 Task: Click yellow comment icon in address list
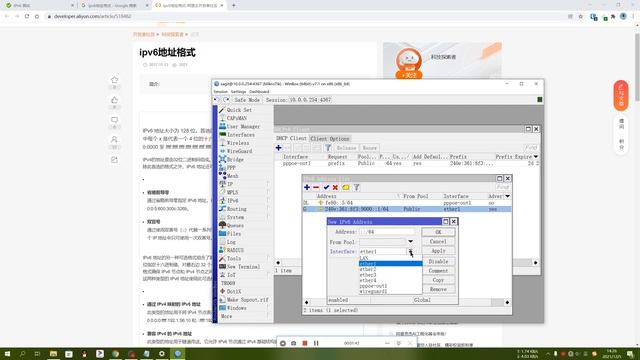[x=346, y=187]
